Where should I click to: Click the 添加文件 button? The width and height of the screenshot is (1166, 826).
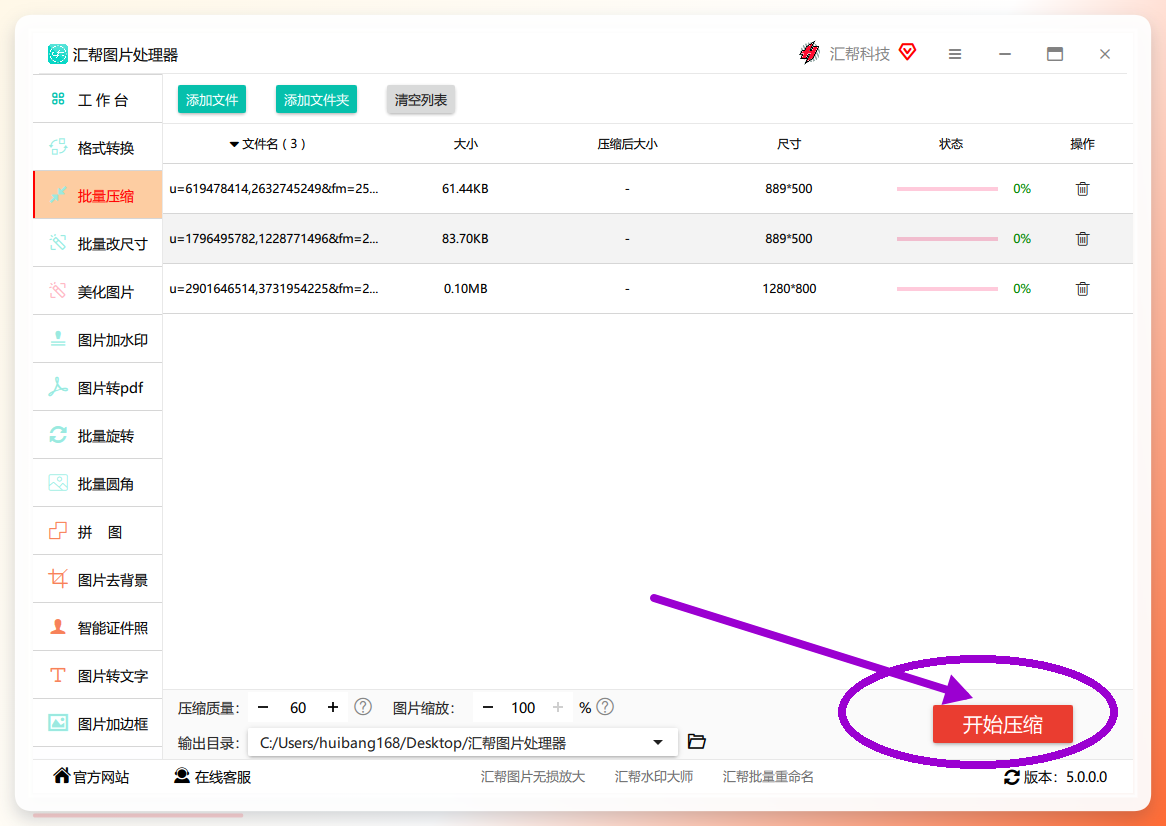tap(212, 100)
